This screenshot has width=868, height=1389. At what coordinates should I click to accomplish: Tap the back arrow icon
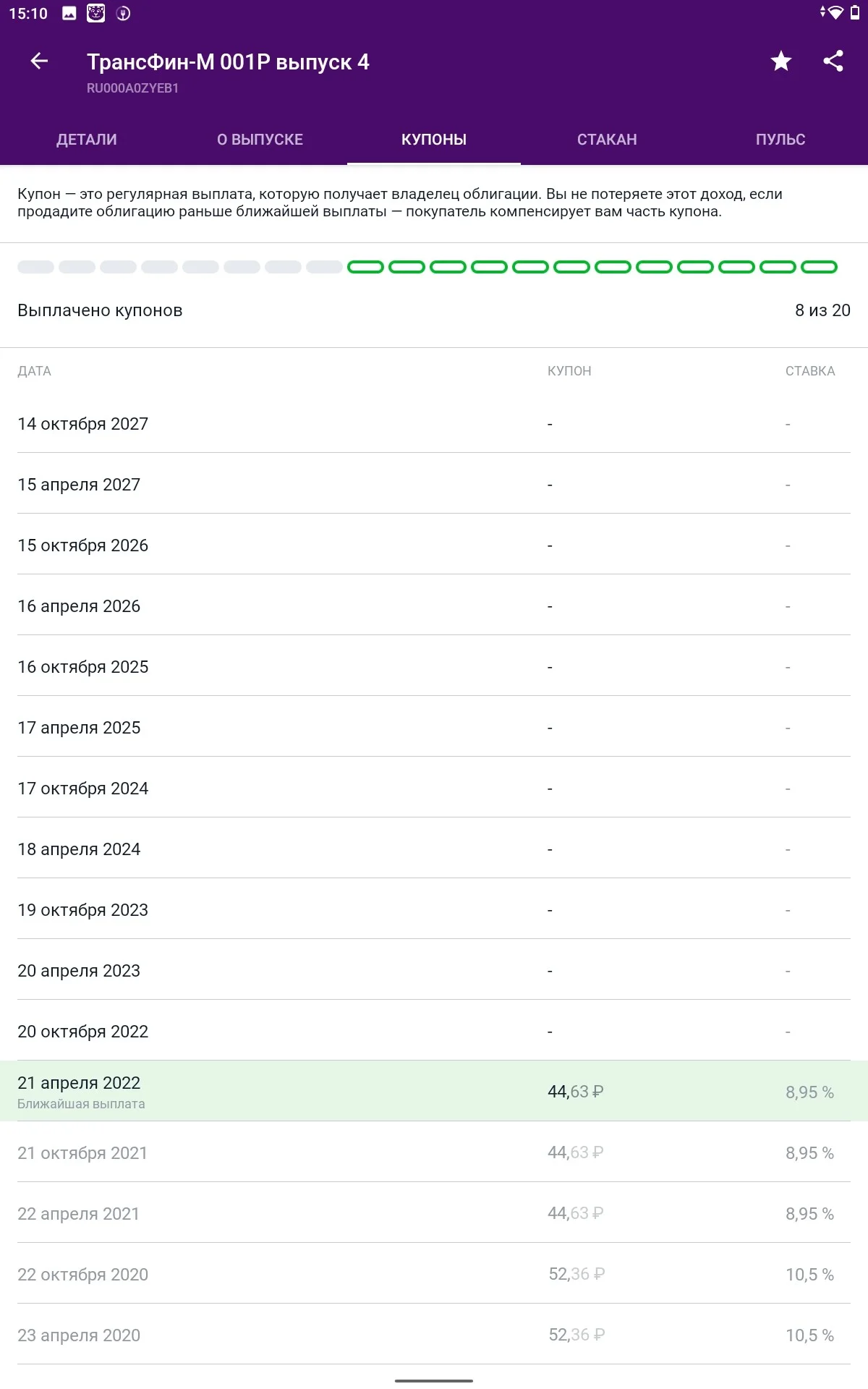(39, 61)
